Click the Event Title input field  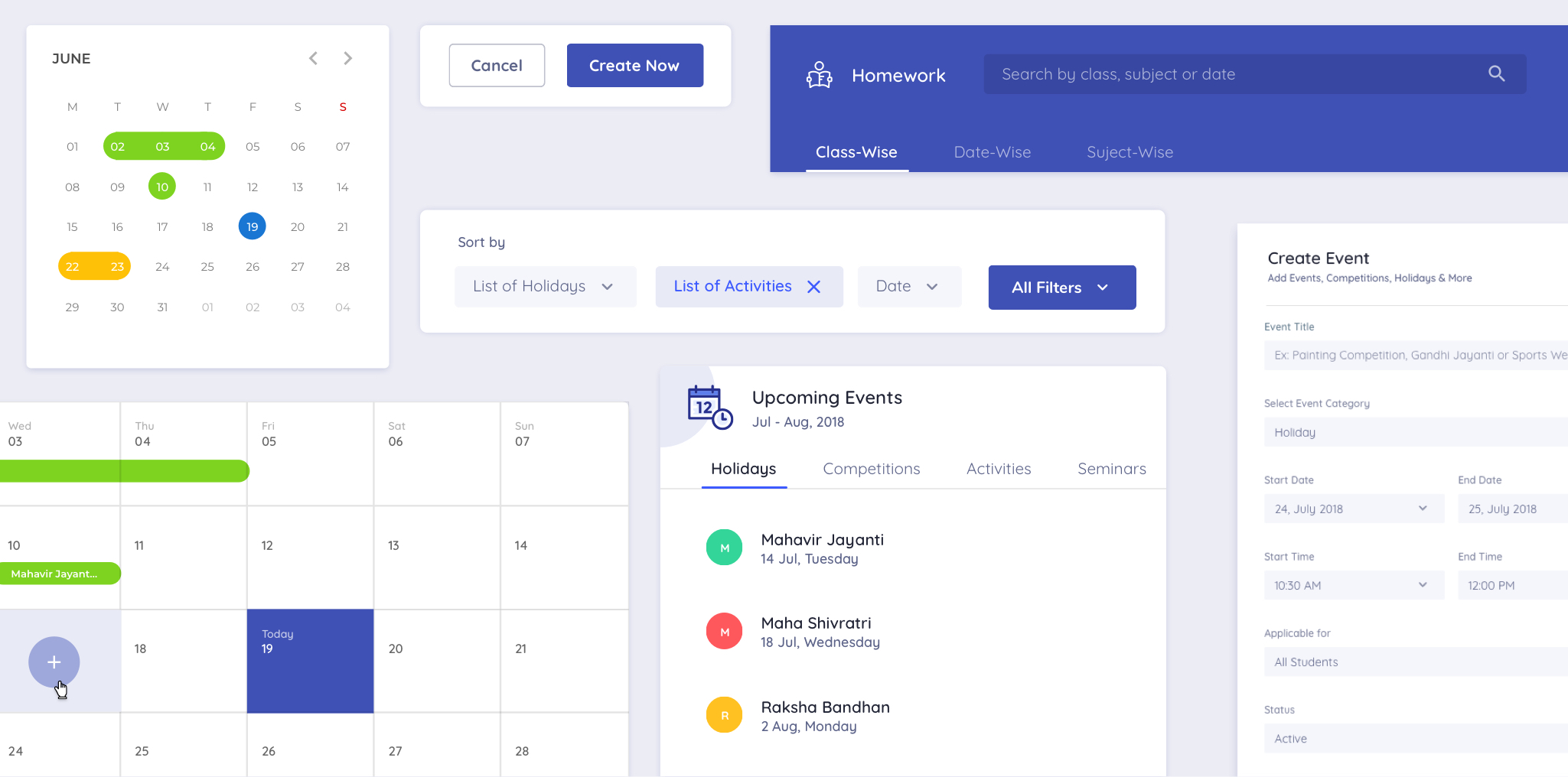[1416, 356]
